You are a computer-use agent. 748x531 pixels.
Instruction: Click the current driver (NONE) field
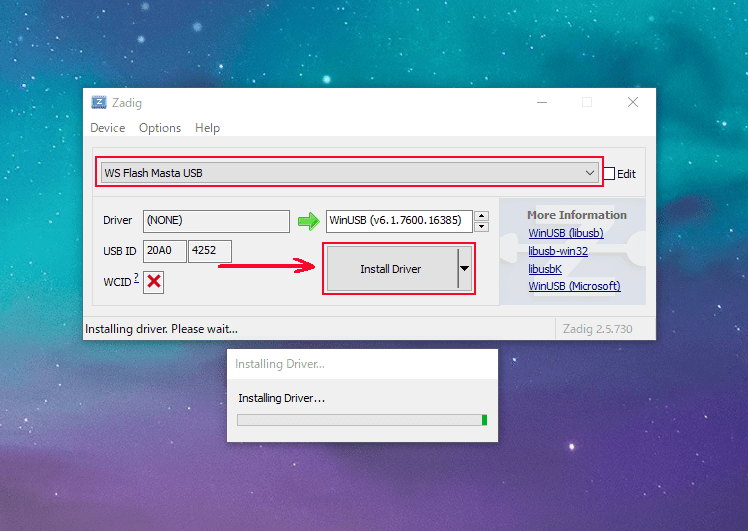pyautogui.click(x=216, y=221)
